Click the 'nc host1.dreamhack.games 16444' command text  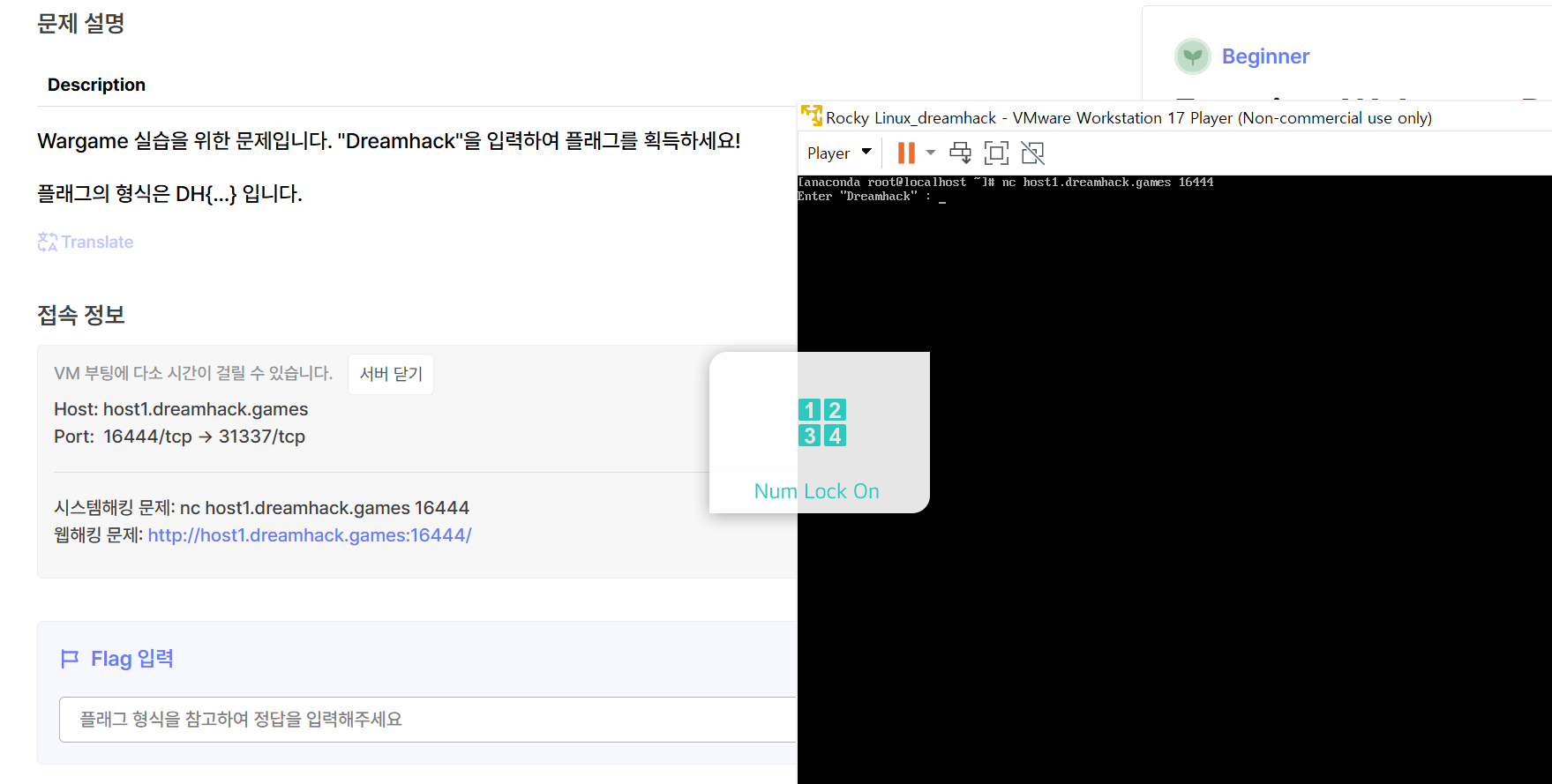[325, 508]
